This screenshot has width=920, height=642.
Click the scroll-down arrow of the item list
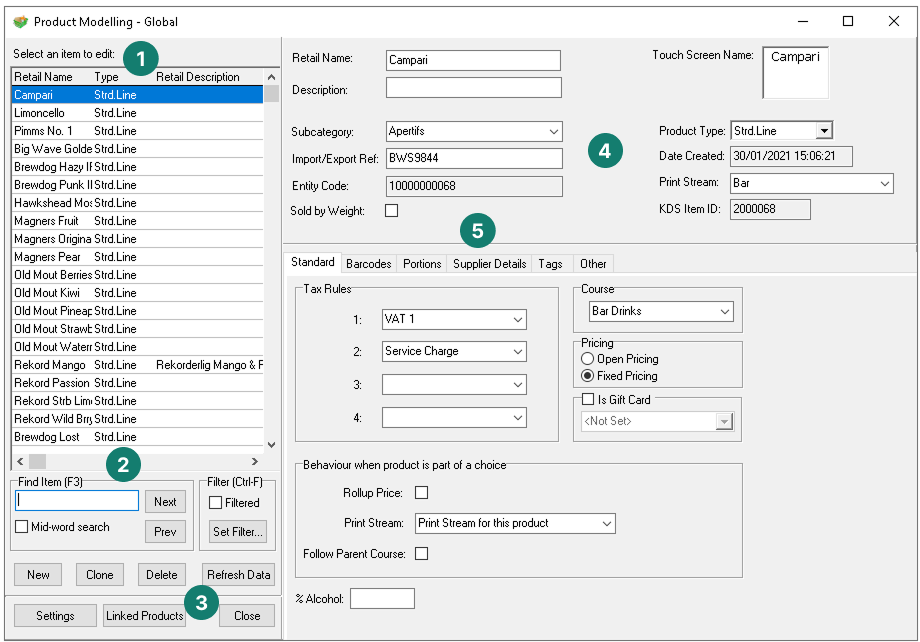(x=271, y=444)
